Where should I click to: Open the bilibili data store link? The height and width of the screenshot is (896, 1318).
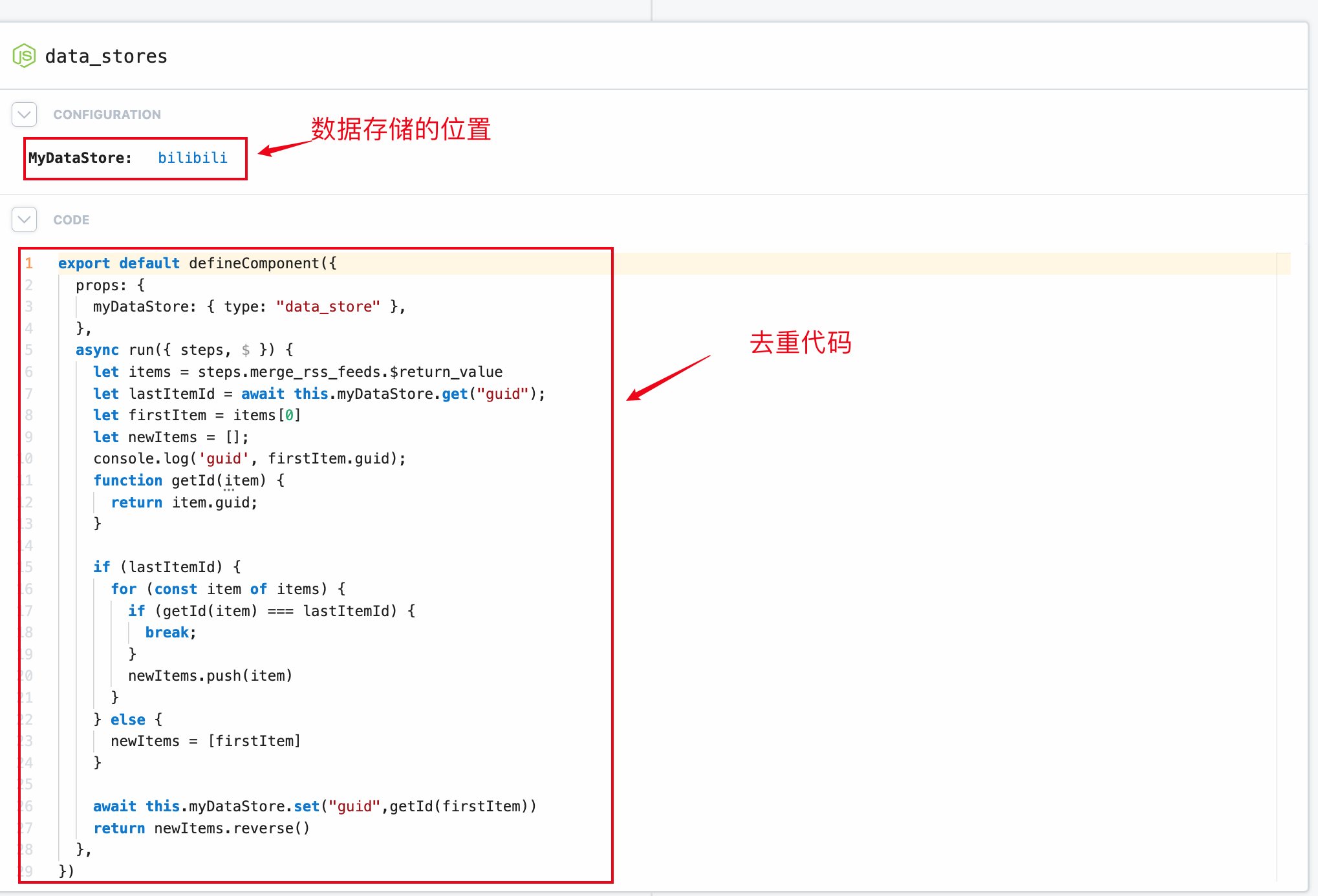pos(193,158)
